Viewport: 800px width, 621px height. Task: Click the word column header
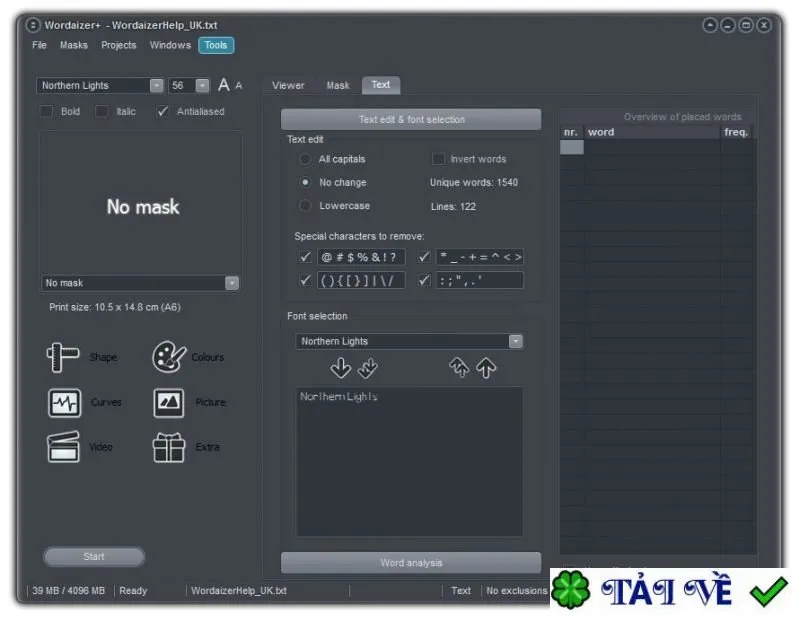click(x=652, y=132)
